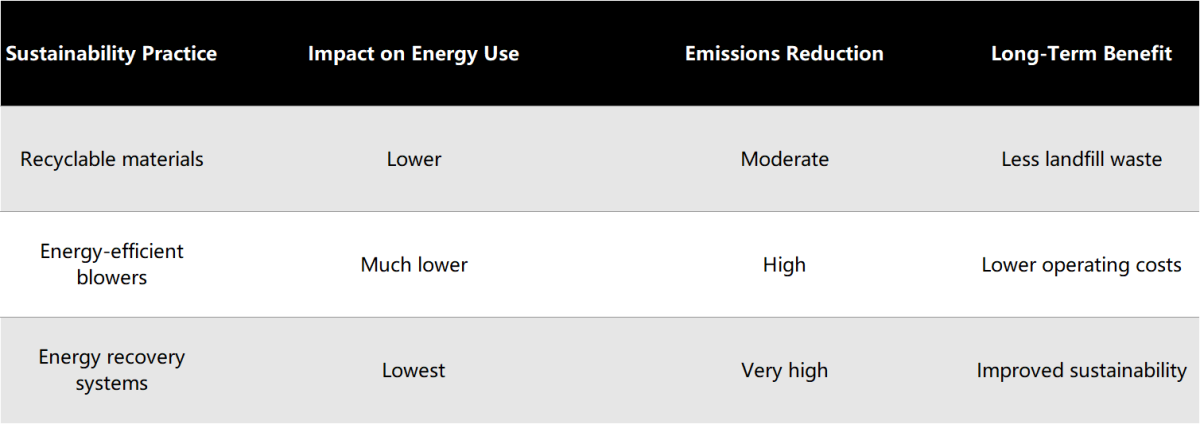The image size is (1200, 424).
Task: Select the Less landfill waste cell
Action: 1081,159
